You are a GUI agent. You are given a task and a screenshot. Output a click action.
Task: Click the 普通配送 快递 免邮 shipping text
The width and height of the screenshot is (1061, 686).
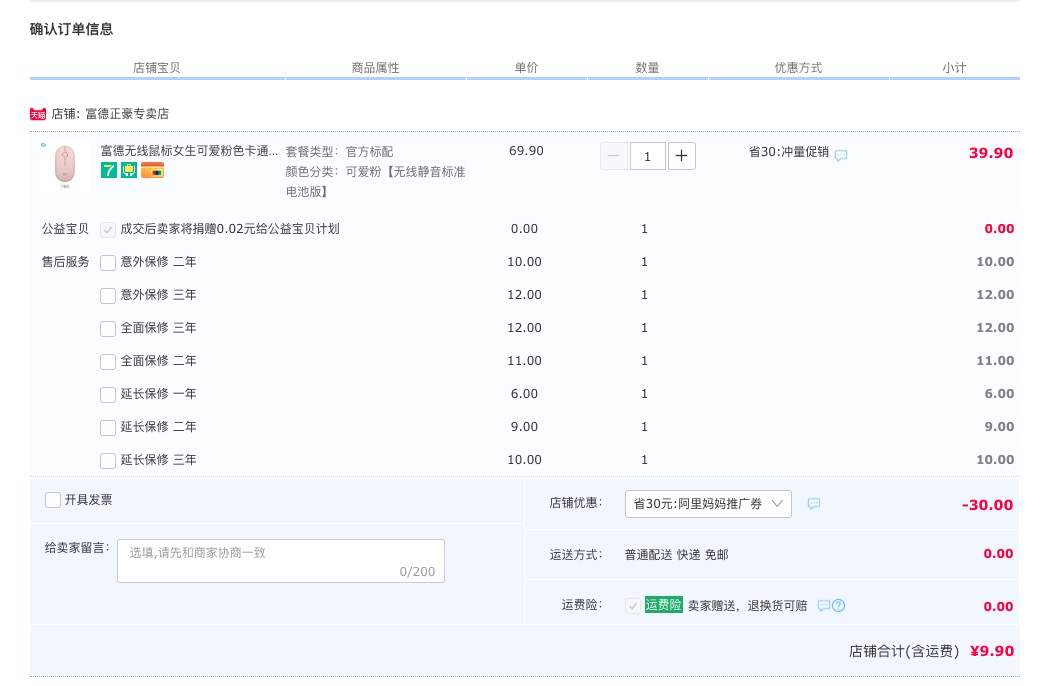(677, 555)
